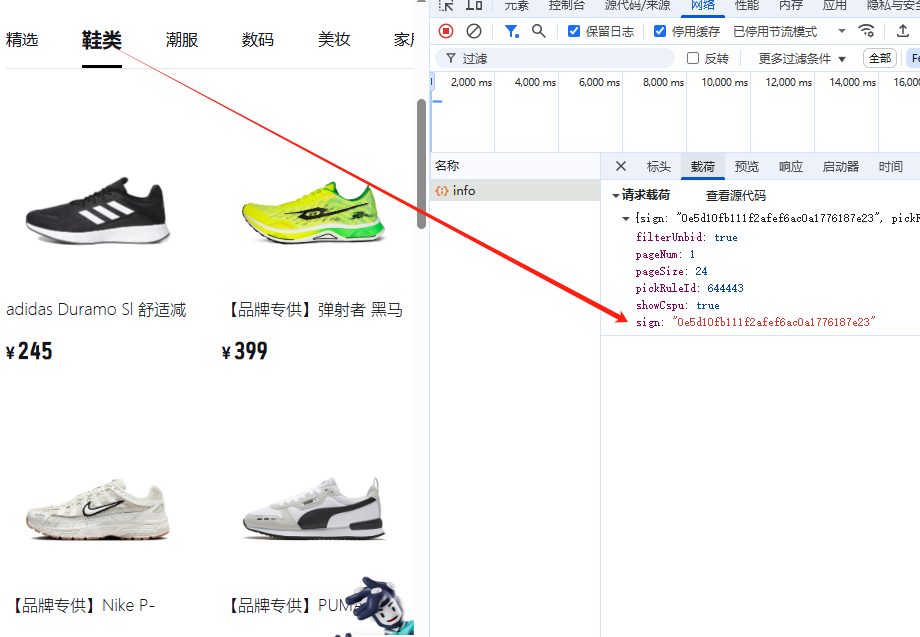Switch to 应用 DevTools tab
The width and height of the screenshot is (920, 637).
[x=834, y=5]
